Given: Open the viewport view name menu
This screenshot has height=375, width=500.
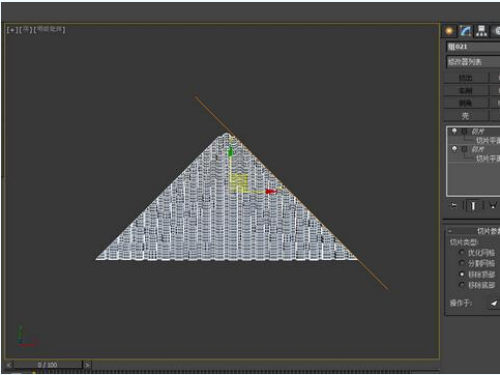Looking at the screenshot, I should click(26, 30).
